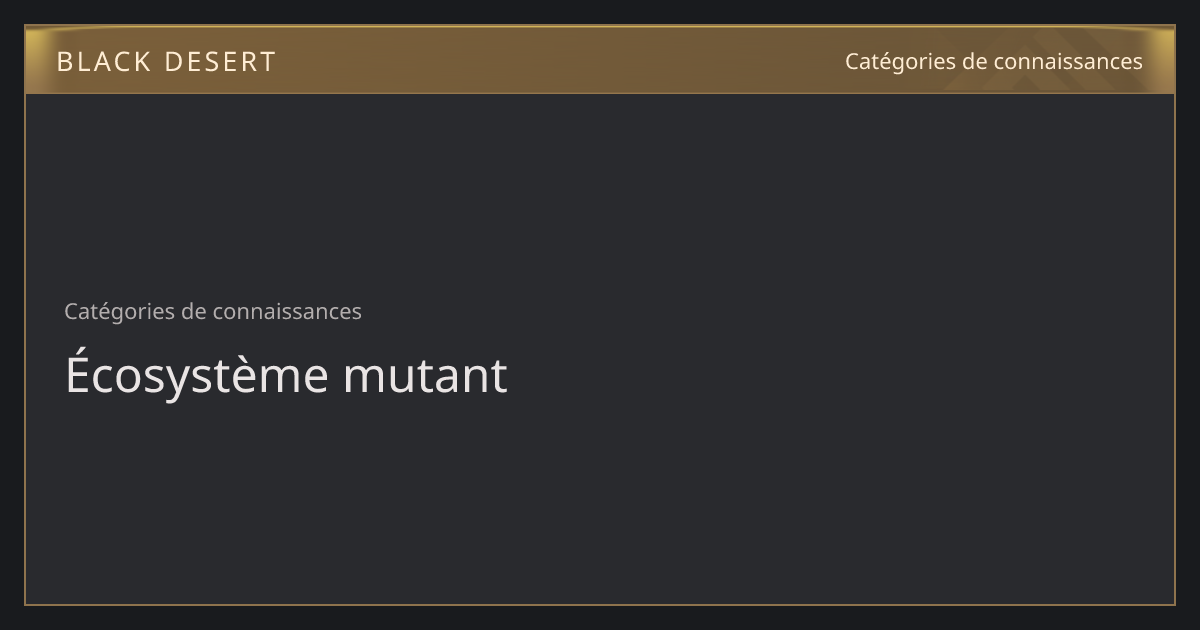Click the BLACK DESERT logo text
This screenshot has height=630, width=1200.
point(166,62)
